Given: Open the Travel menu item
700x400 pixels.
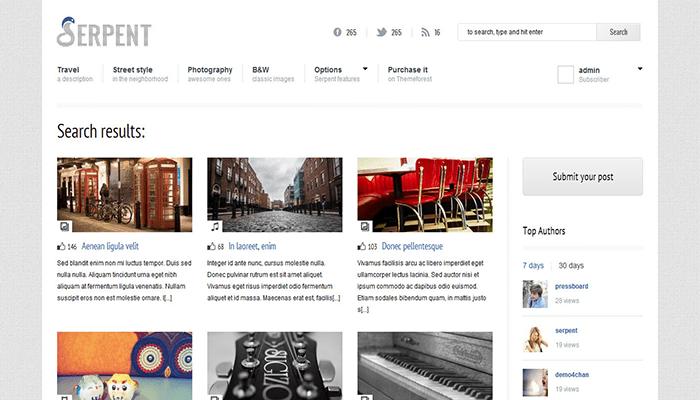Looking at the screenshot, I should coord(75,74).
